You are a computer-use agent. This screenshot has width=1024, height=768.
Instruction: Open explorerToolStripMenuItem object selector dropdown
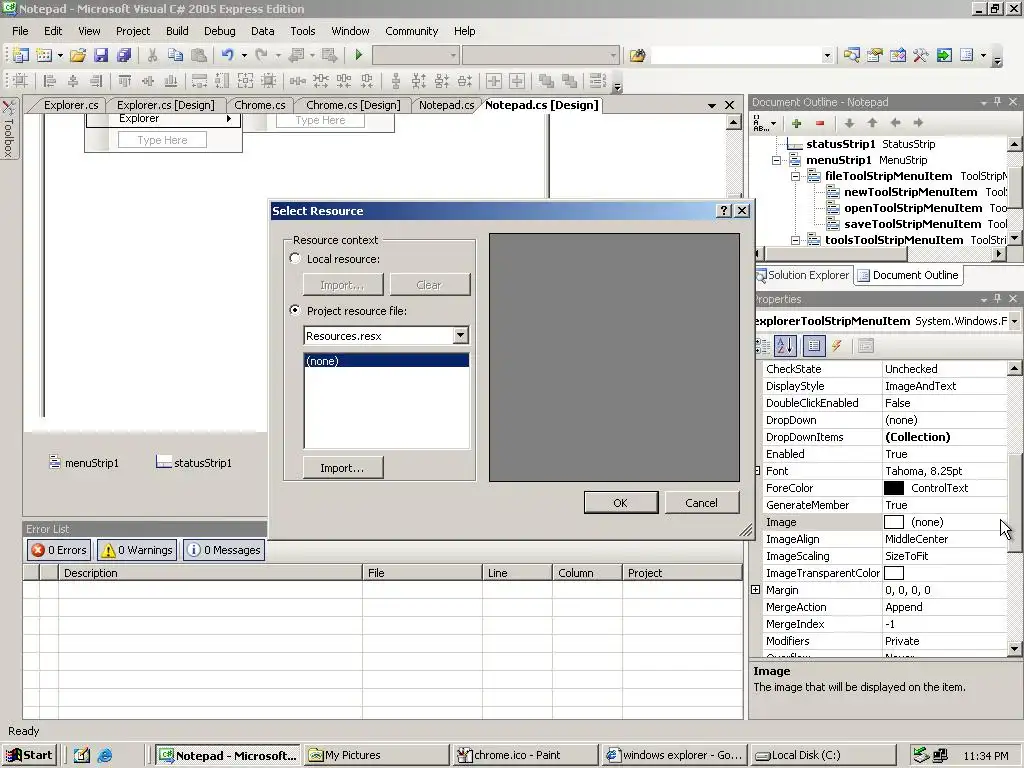(x=1014, y=321)
